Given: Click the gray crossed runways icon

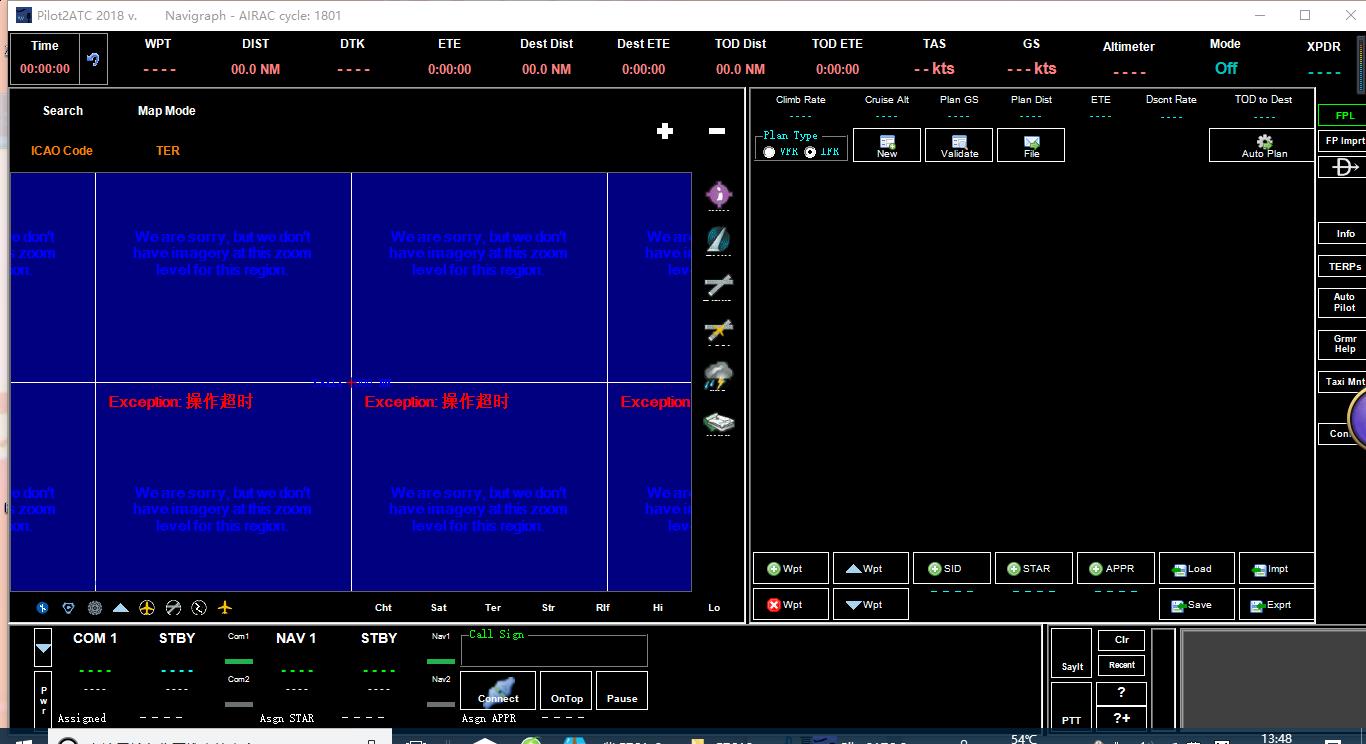Looking at the screenshot, I should 718,286.
